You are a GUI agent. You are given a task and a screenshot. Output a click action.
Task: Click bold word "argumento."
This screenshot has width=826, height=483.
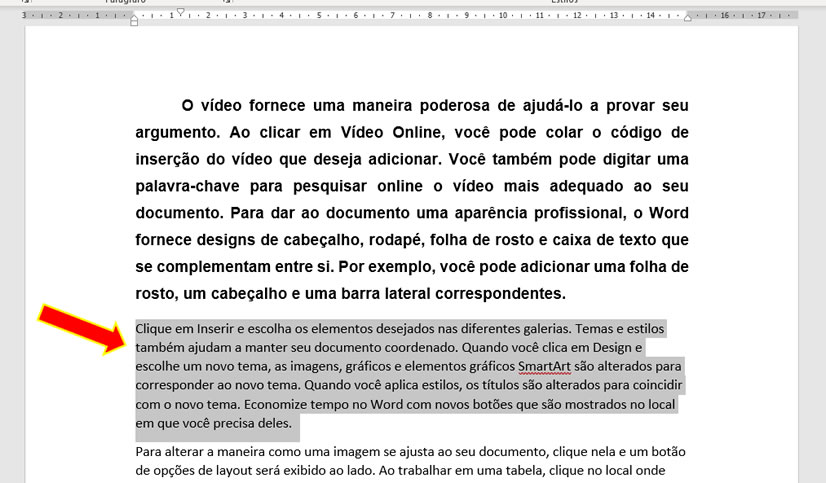point(178,132)
